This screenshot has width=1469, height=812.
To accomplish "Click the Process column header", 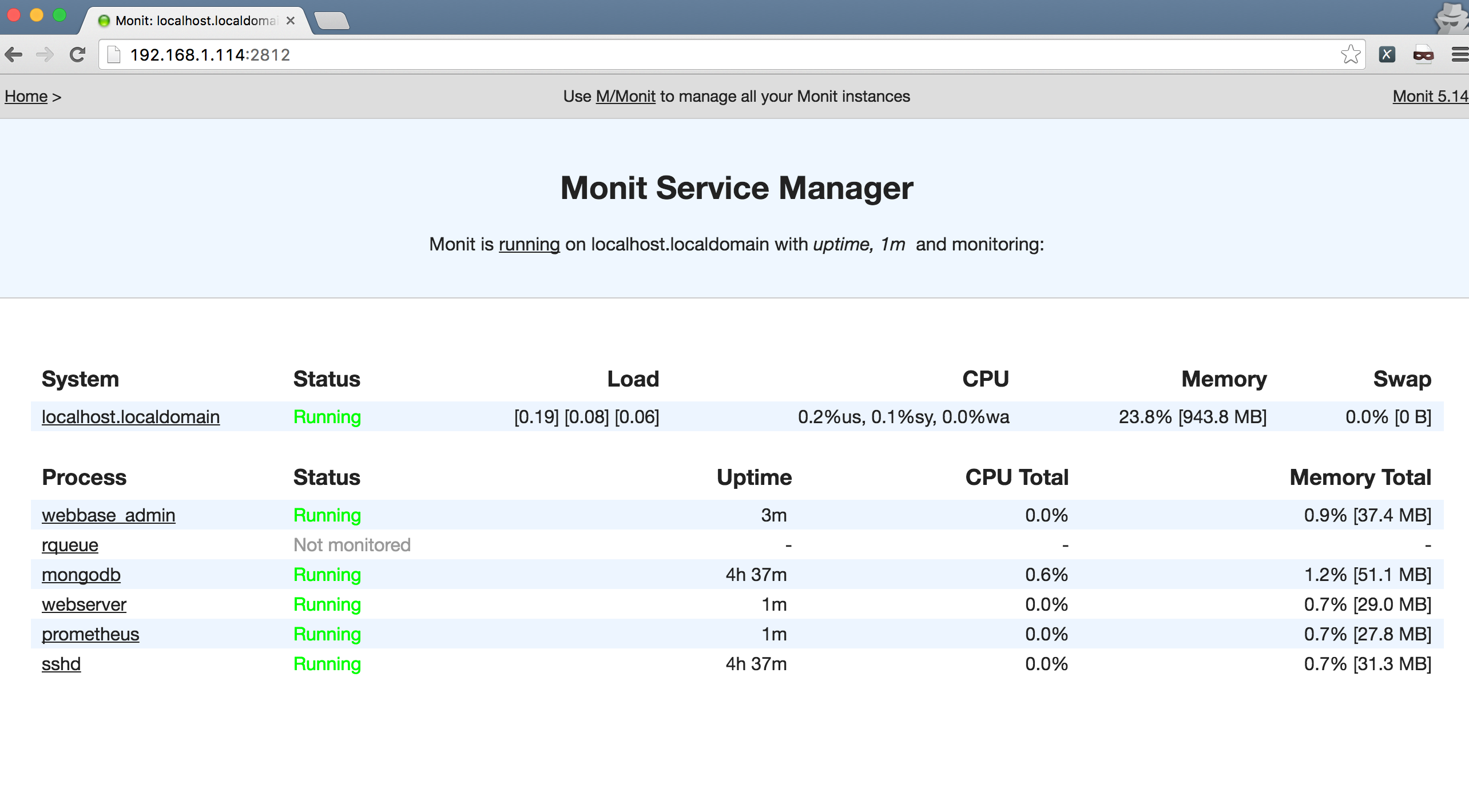I will [84, 477].
